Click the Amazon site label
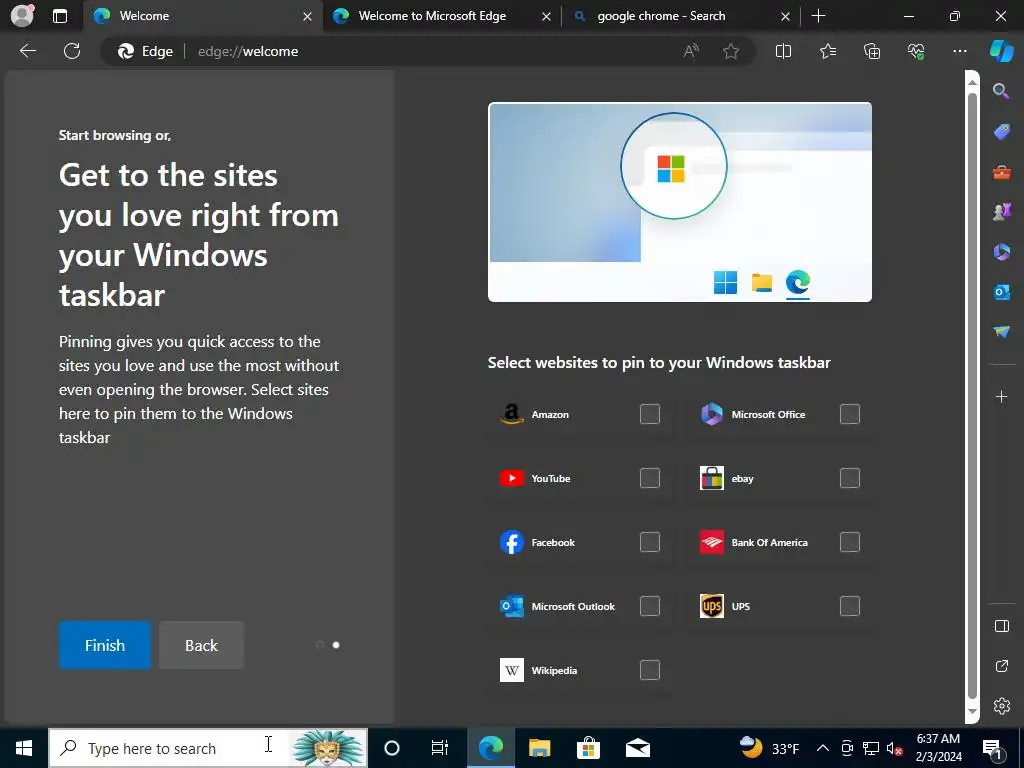 [550, 415]
